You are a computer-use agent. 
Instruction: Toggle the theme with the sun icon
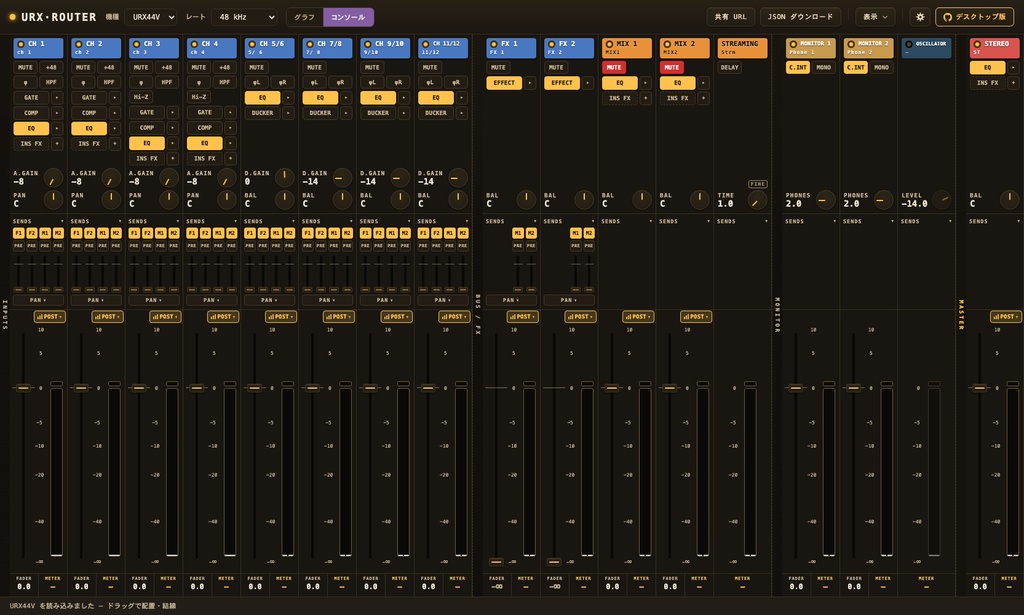(920, 17)
